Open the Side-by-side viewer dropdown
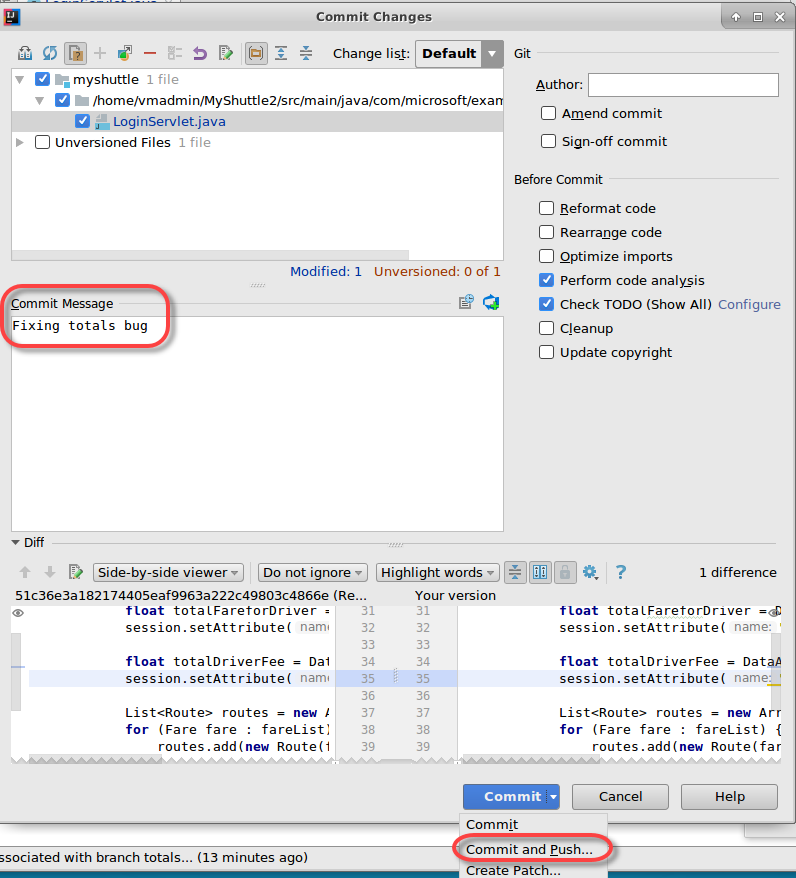796x878 pixels. pyautogui.click(x=168, y=572)
